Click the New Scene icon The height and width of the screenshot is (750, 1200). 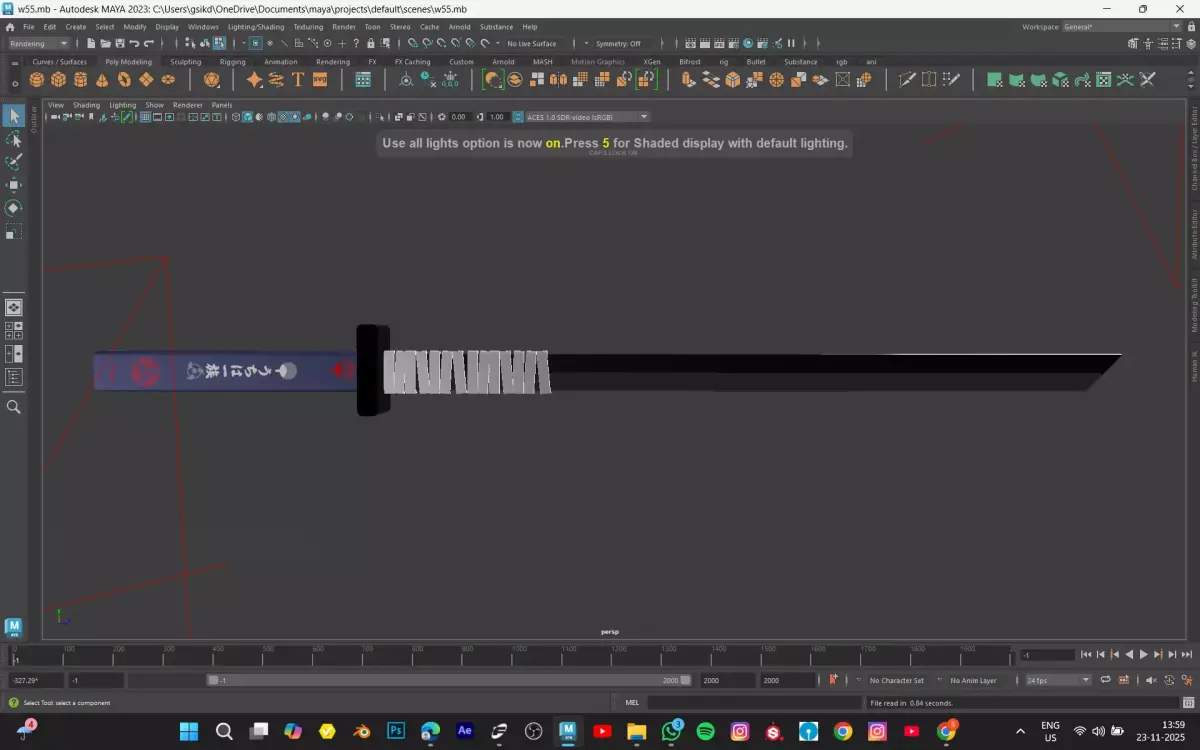click(x=91, y=43)
